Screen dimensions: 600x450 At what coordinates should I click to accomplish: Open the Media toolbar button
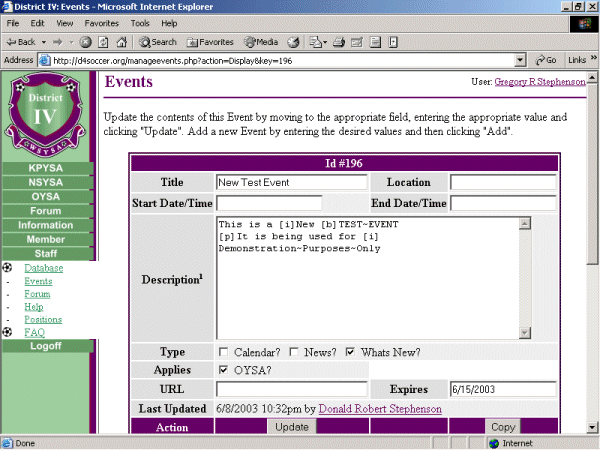coord(260,42)
